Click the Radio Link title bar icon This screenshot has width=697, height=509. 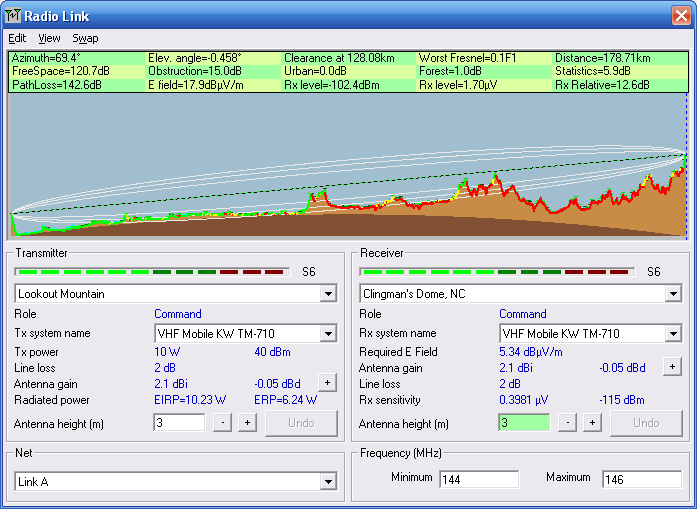pyautogui.click(x=12, y=14)
